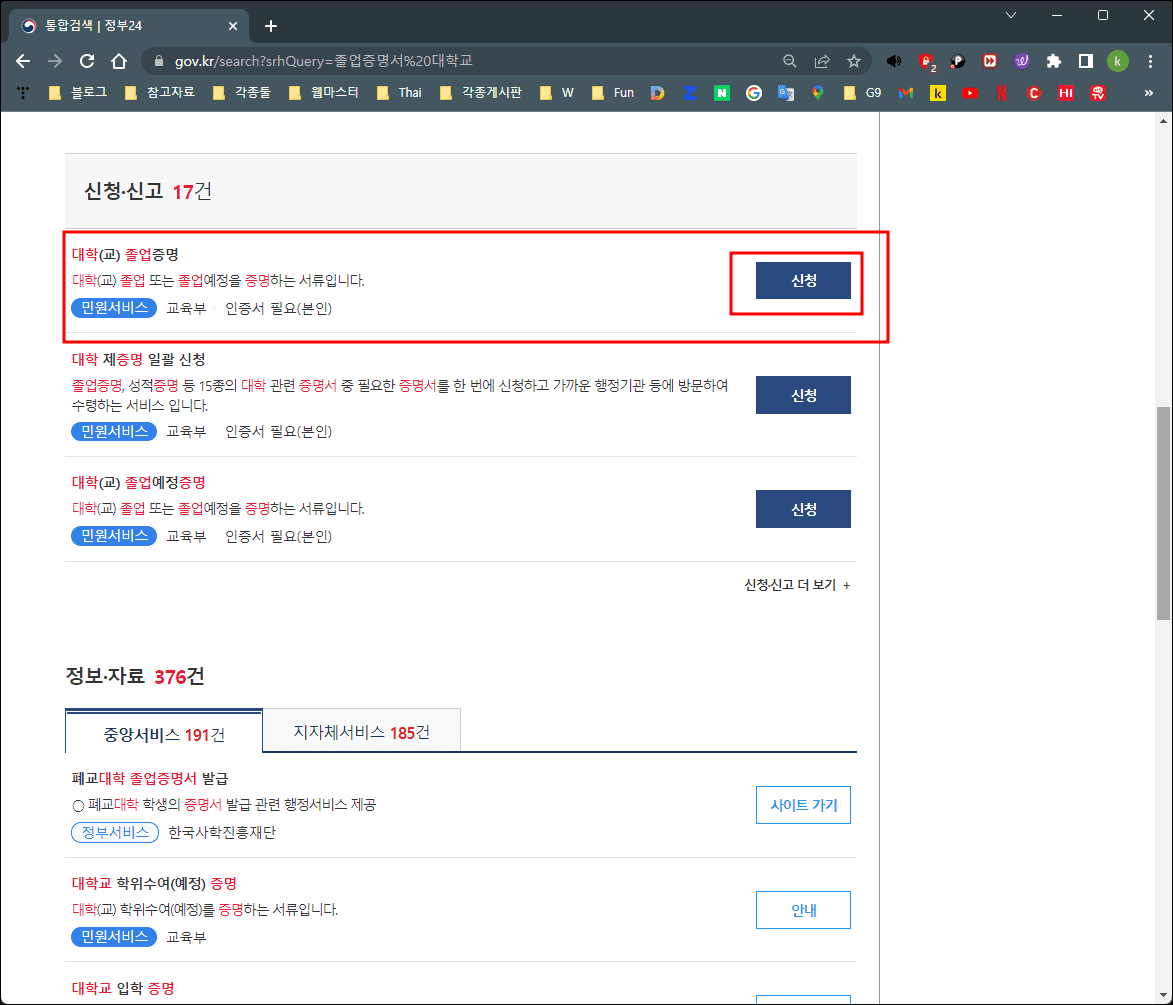This screenshot has height=1005, width=1173.
Task: Switch to the 지자체서비스 185건 tab
Action: pyautogui.click(x=361, y=731)
